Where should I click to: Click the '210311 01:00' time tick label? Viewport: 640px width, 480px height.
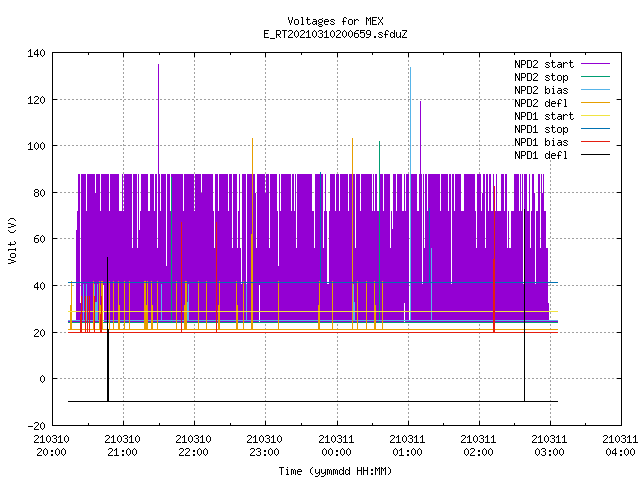click(407, 446)
